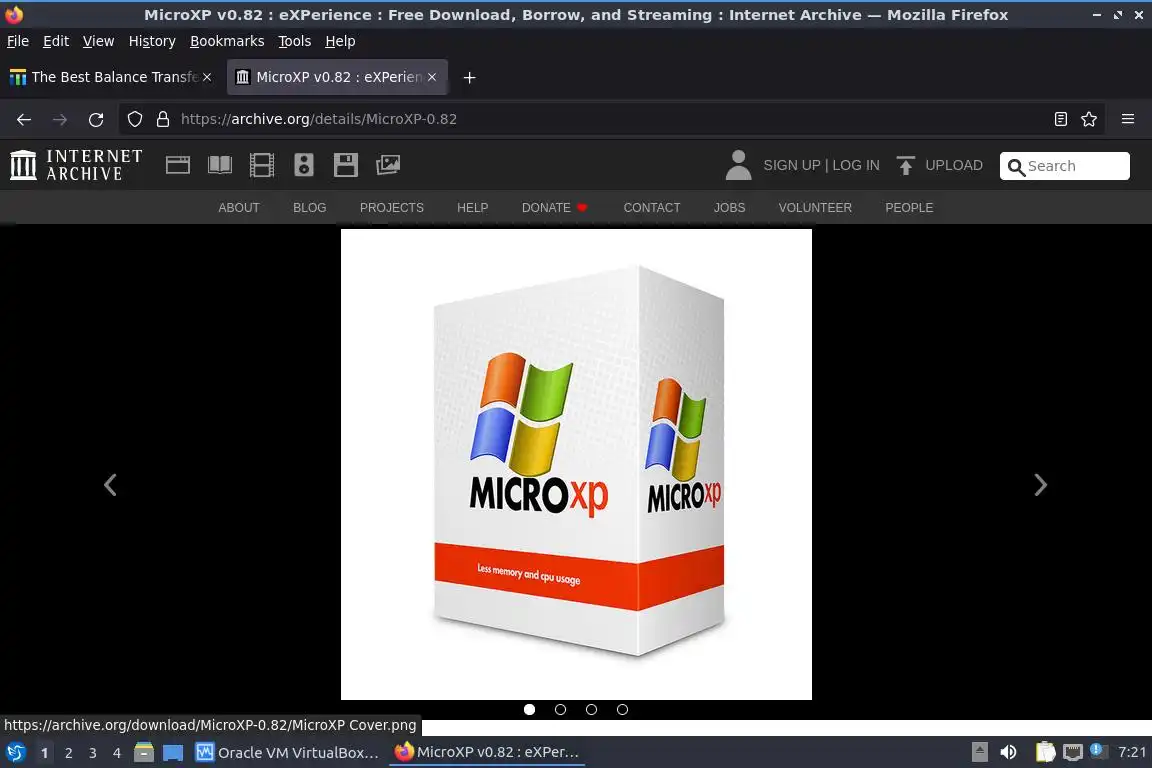Select the fourth carousel dot
The width and height of the screenshot is (1152, 768).
pos(622,709)
